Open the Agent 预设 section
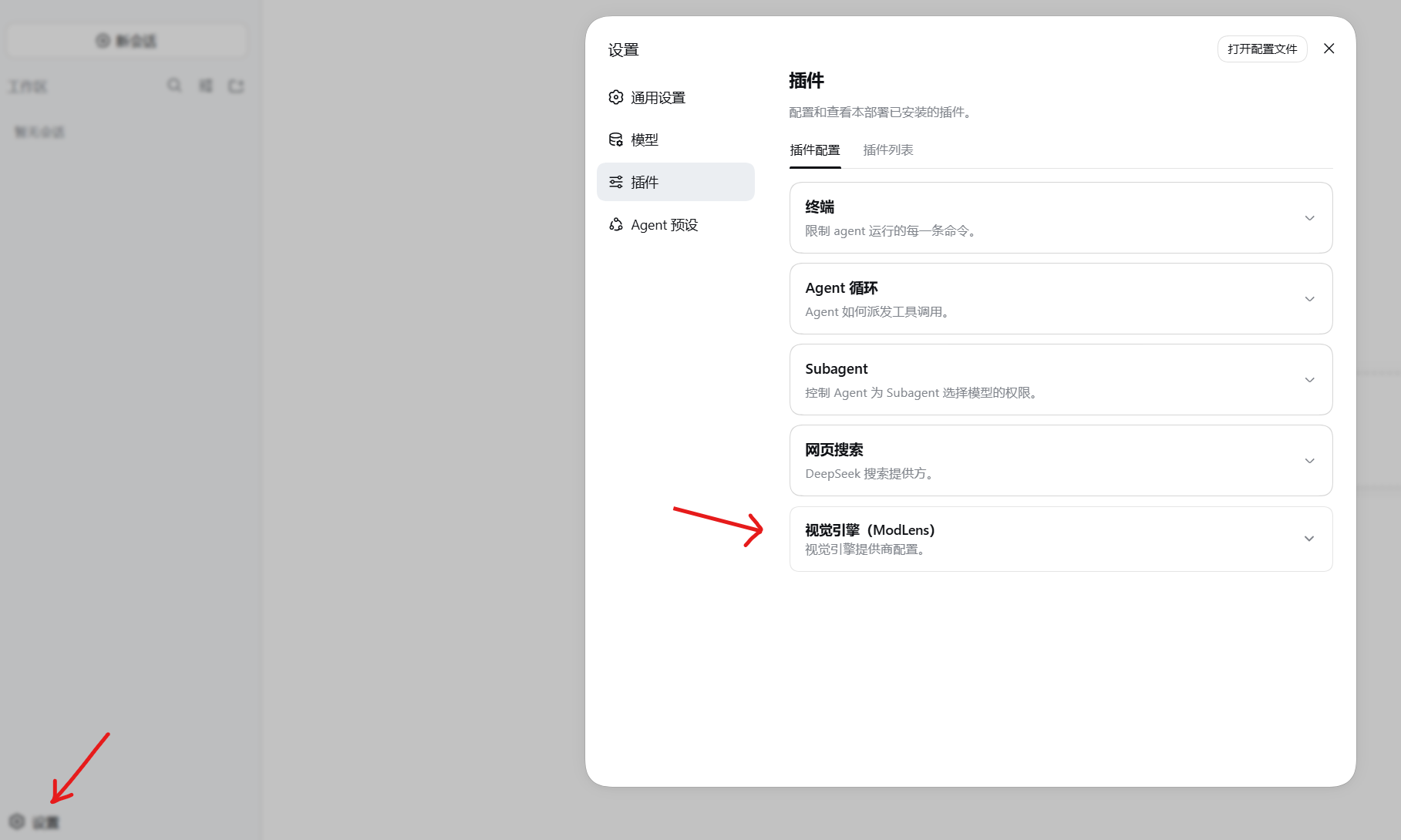 click(675, 224)
